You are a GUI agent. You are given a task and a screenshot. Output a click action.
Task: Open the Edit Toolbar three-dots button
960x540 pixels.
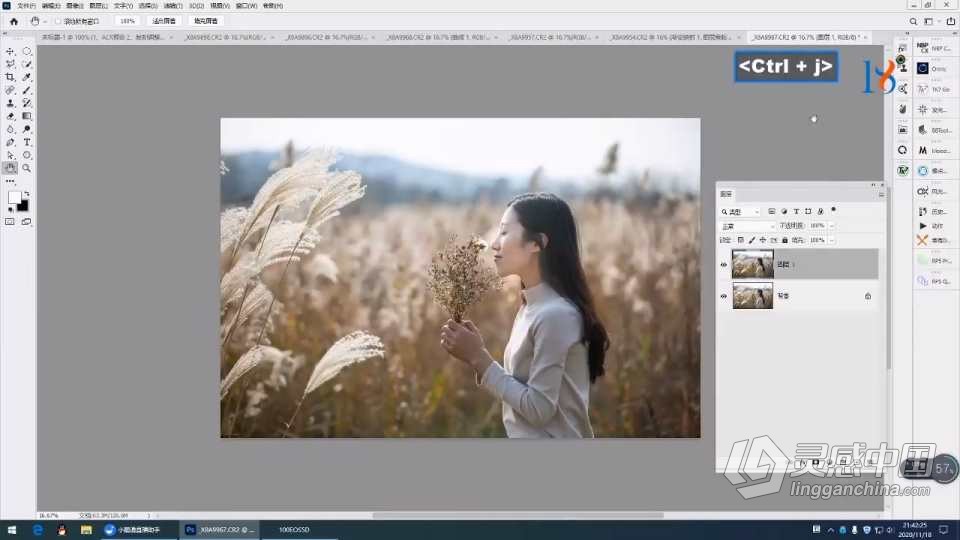click(x=10, y=181)
